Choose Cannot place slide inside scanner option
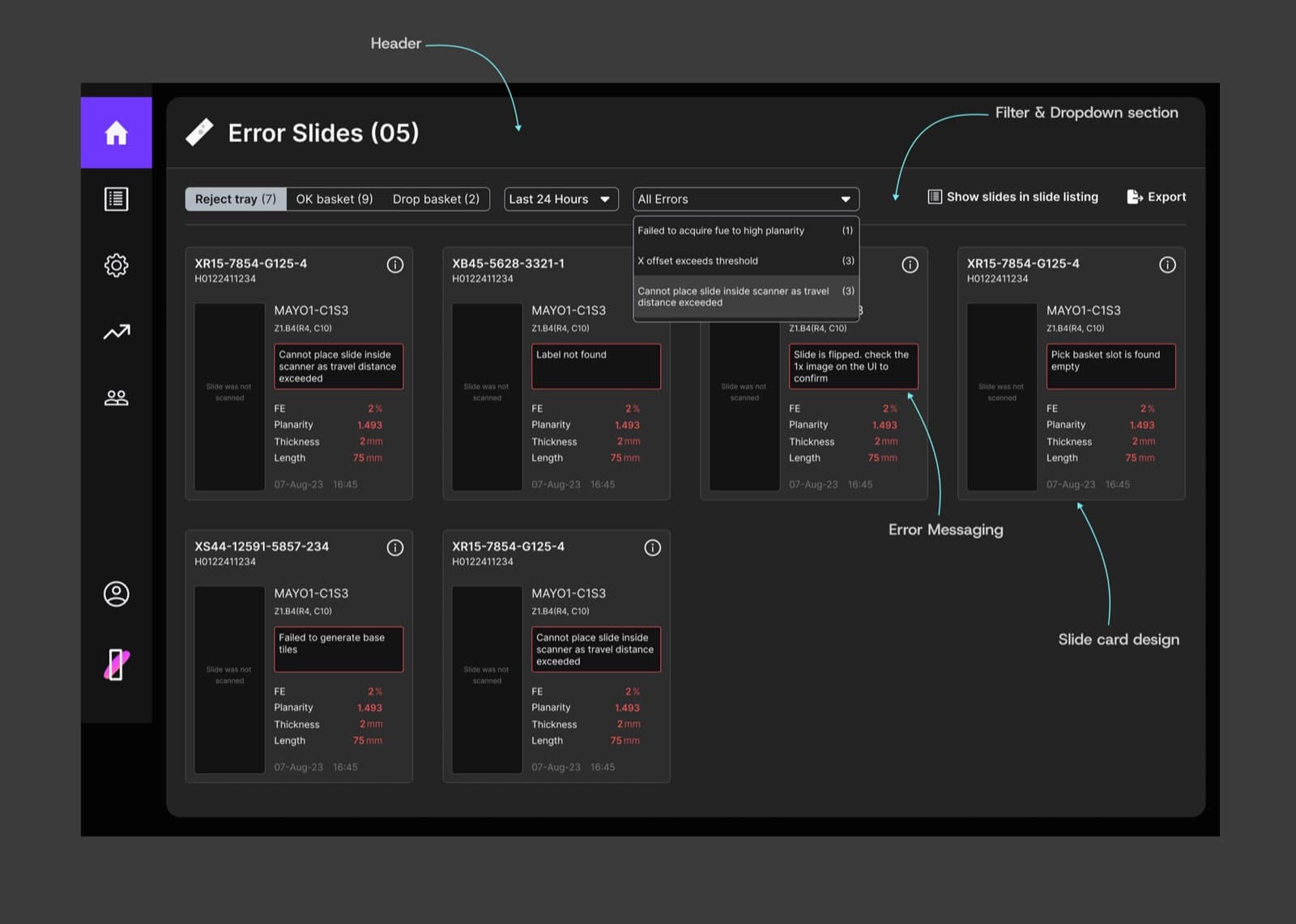This screenshot has height=924, width=1296. click(x=746, y=296)
